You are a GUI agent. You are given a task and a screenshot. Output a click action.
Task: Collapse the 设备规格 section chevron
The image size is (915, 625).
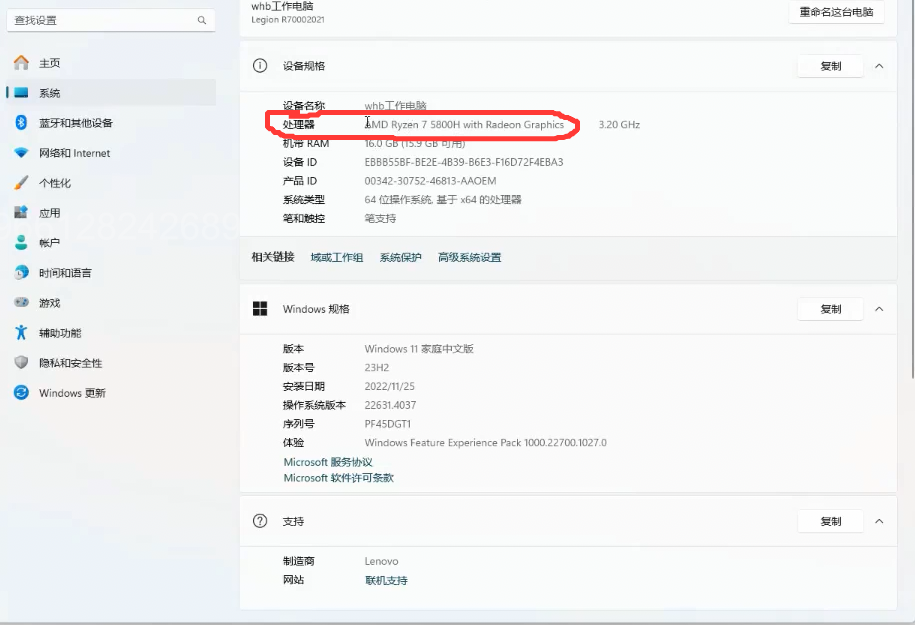coord(879,66)
